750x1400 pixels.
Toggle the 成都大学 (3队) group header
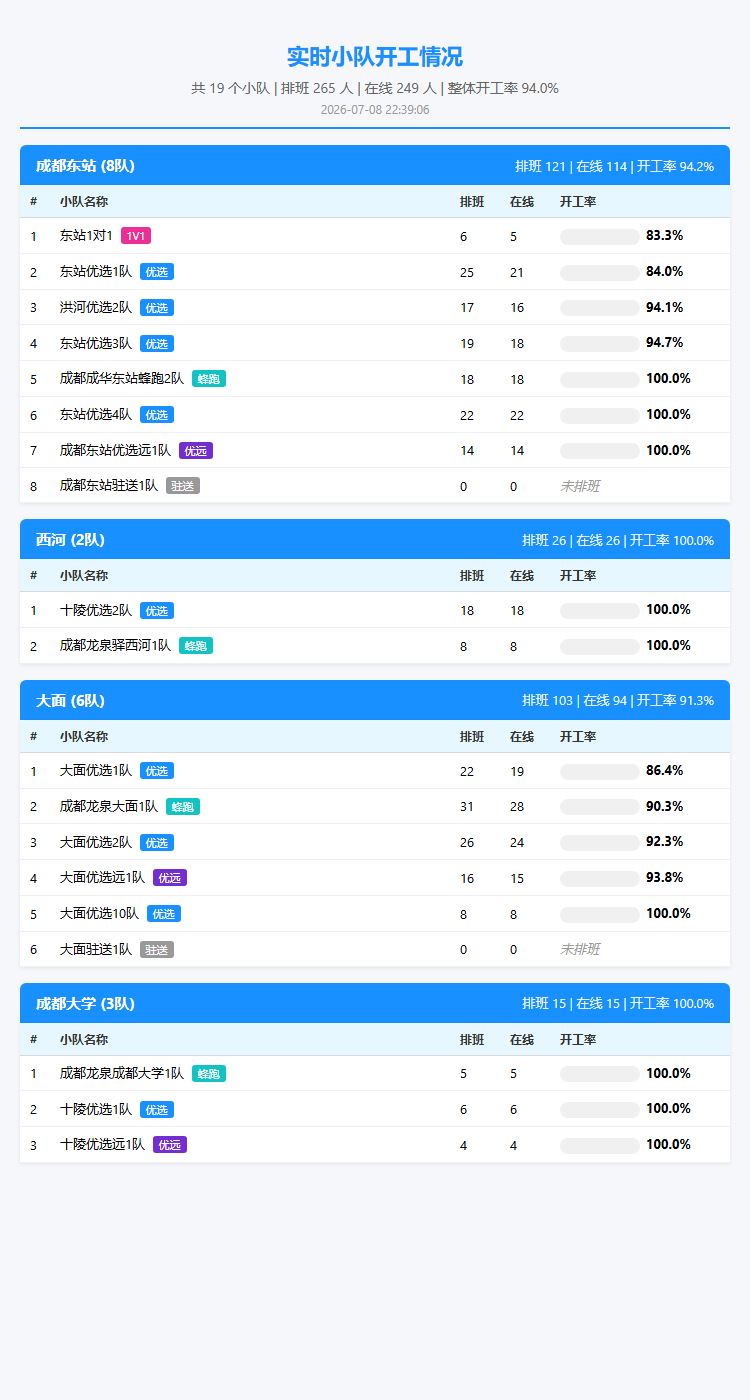(x=375, y=1004)
